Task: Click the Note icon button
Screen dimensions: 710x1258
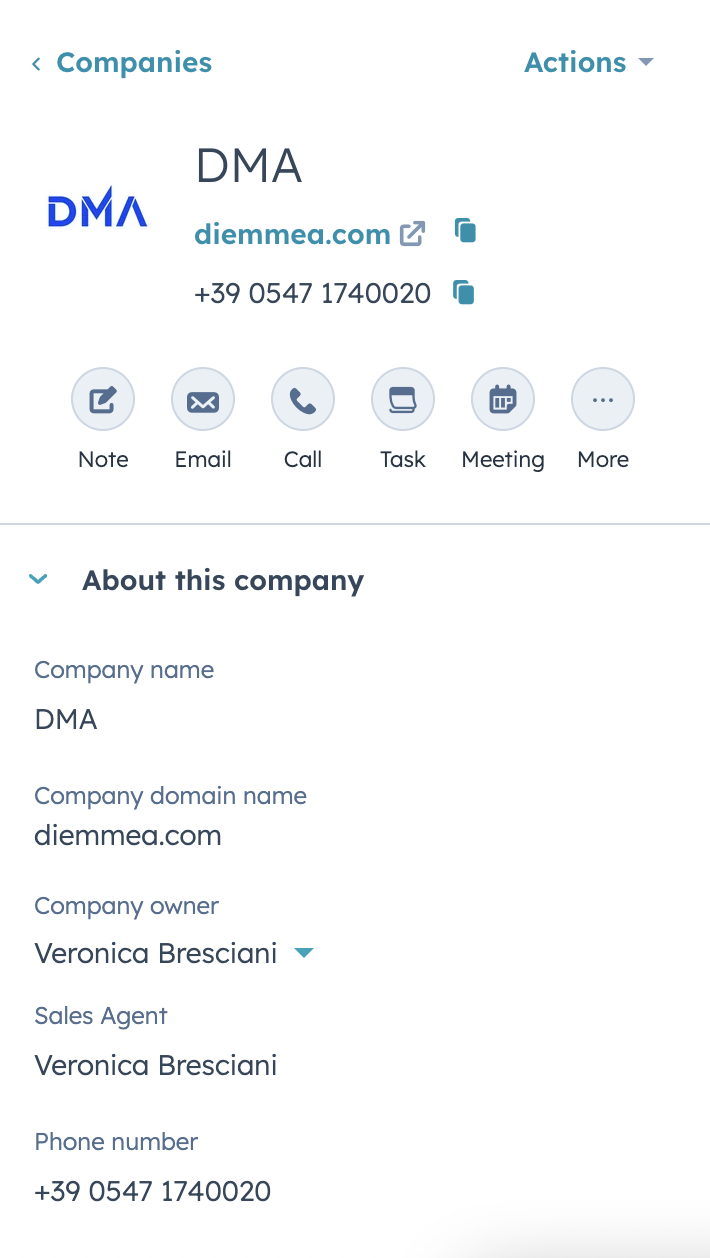Action: [103, 400]
